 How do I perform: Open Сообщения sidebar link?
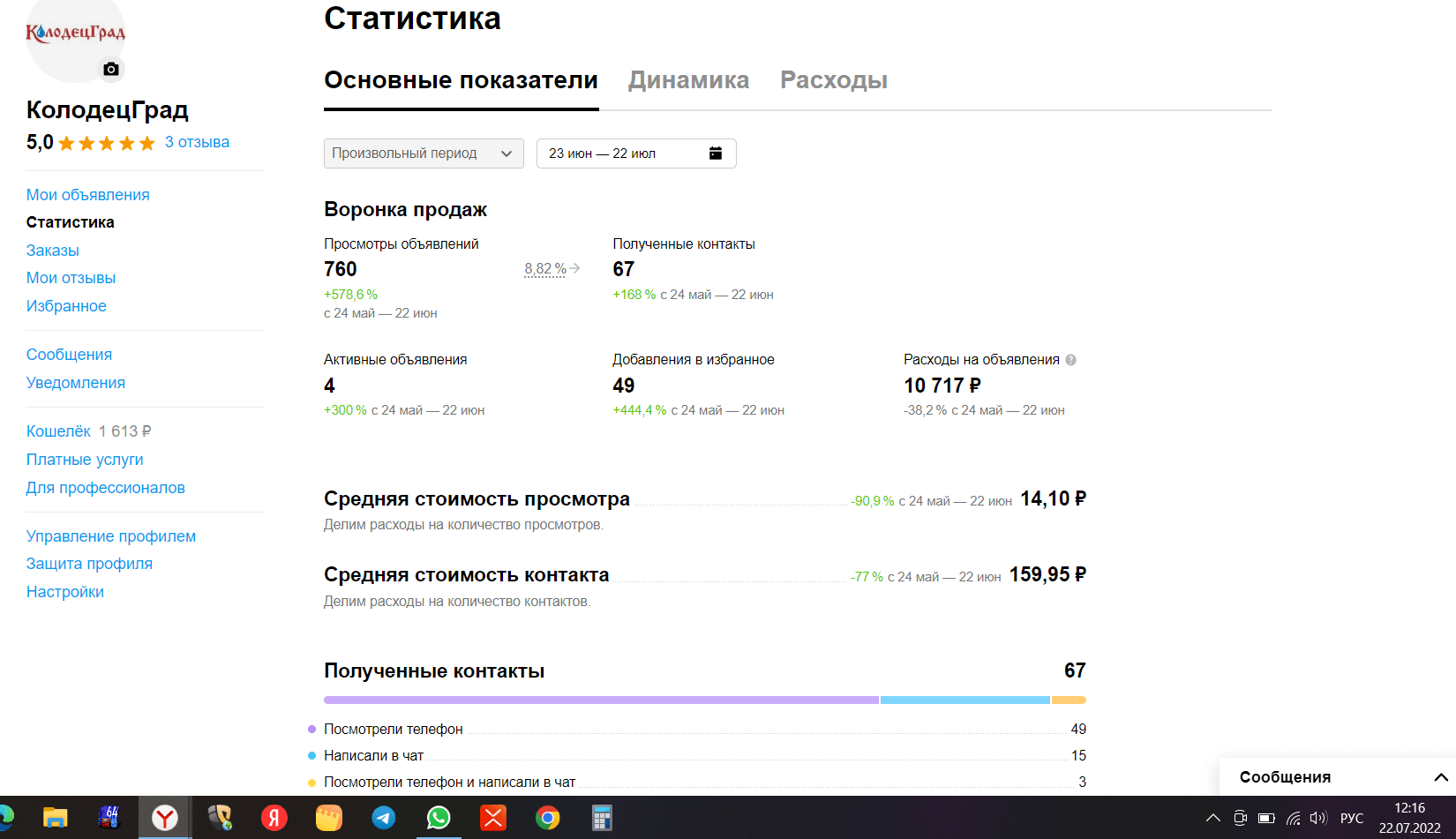[69, 355]
